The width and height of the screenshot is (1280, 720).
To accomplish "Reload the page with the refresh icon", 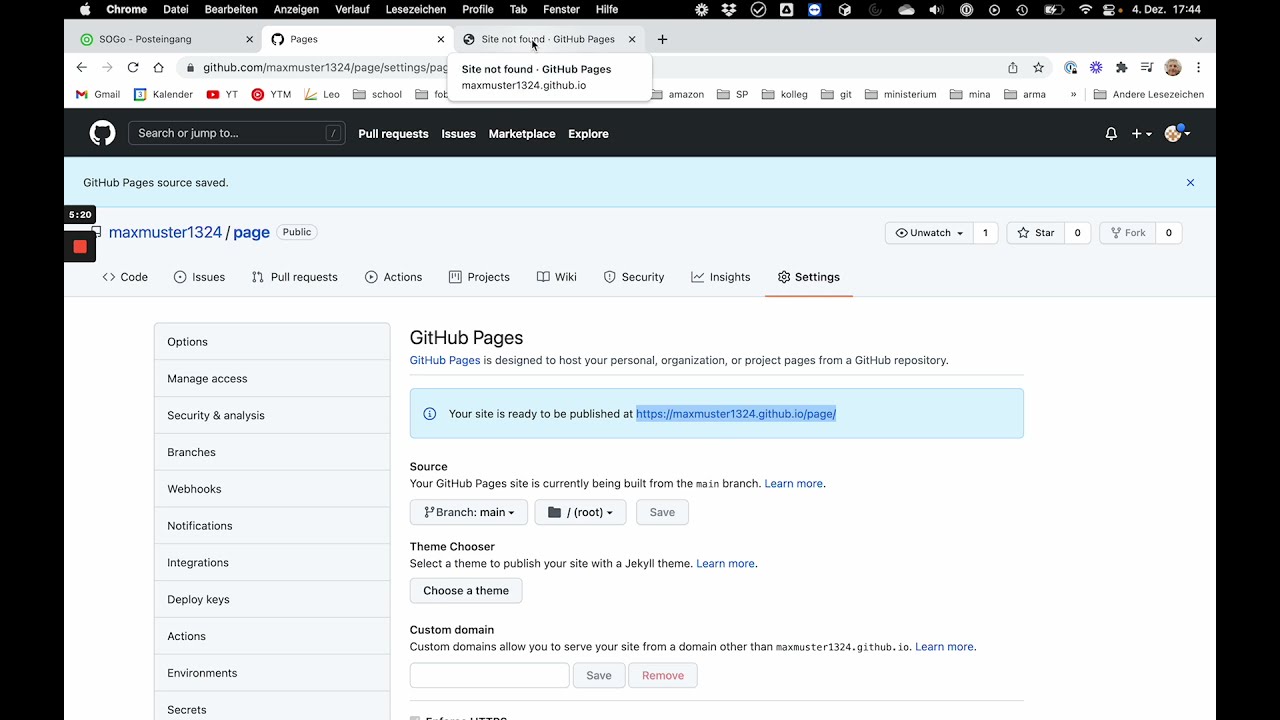I will pos(133,67).
